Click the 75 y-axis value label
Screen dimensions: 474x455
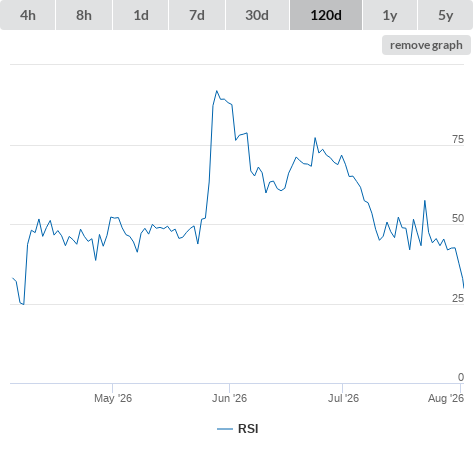458,139
